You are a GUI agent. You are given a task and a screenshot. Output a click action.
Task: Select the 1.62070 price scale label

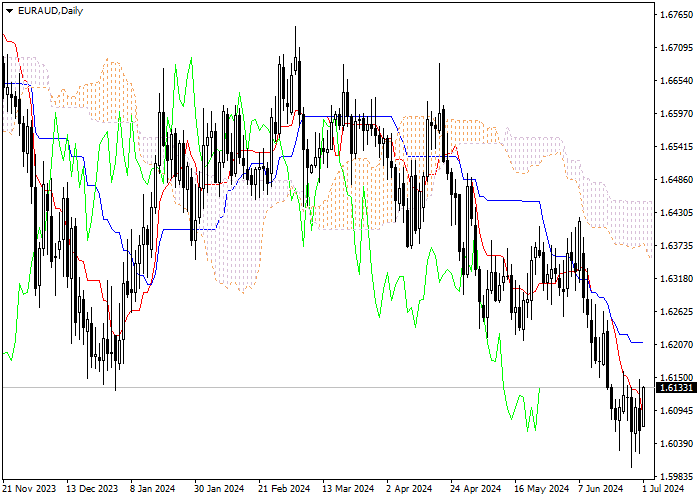point(676,345)
